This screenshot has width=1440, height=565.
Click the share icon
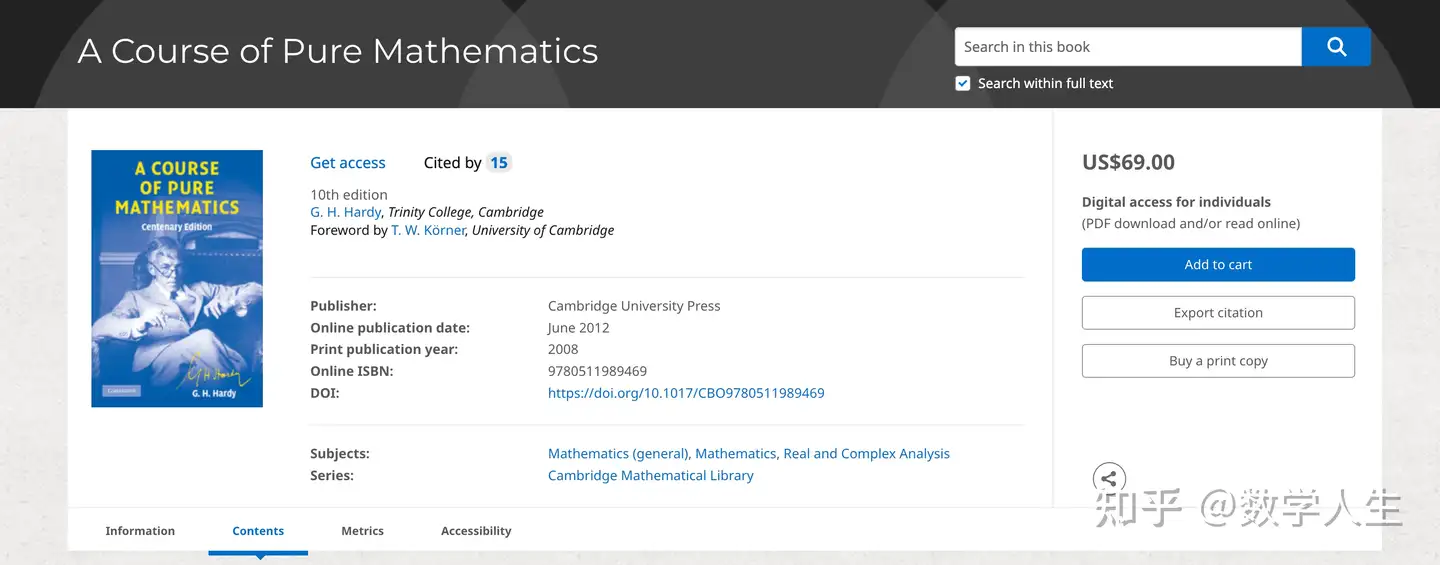tap(1109, 479)
